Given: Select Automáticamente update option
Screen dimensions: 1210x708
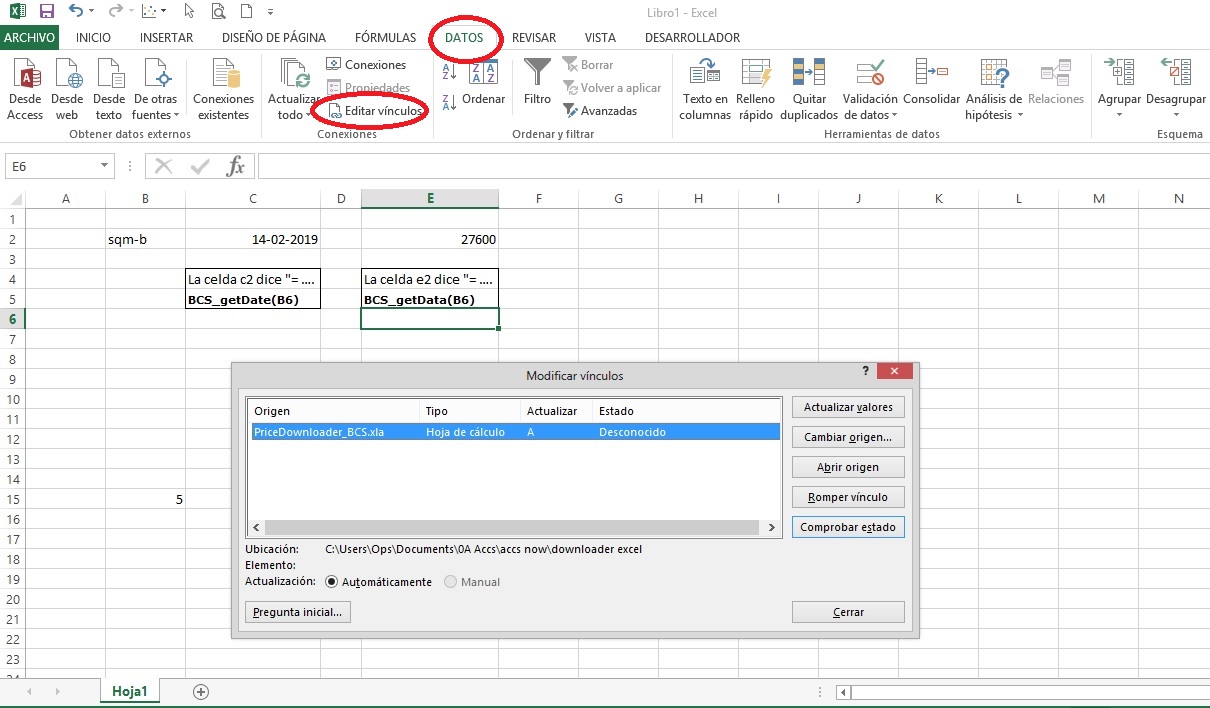Looking at the screenshot, I should click(379, 581).
